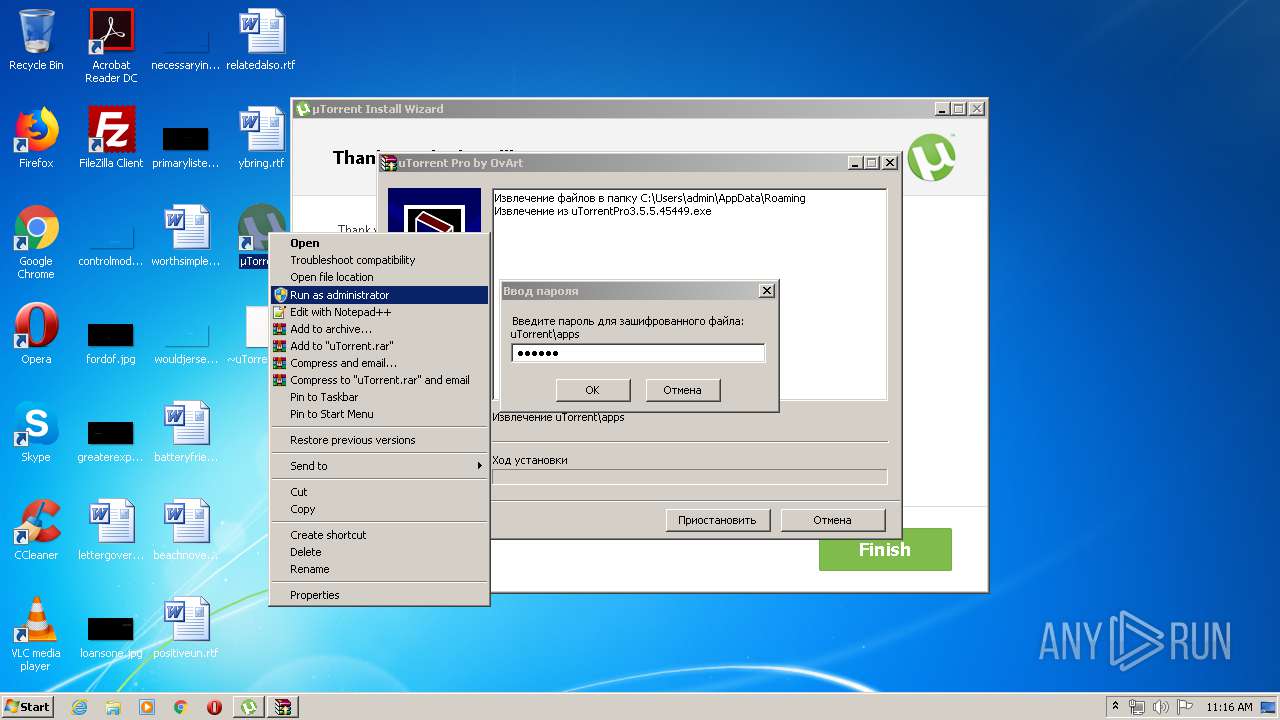
Task: Launch the Firefox desktop shortcut
Action: point(36,138)
